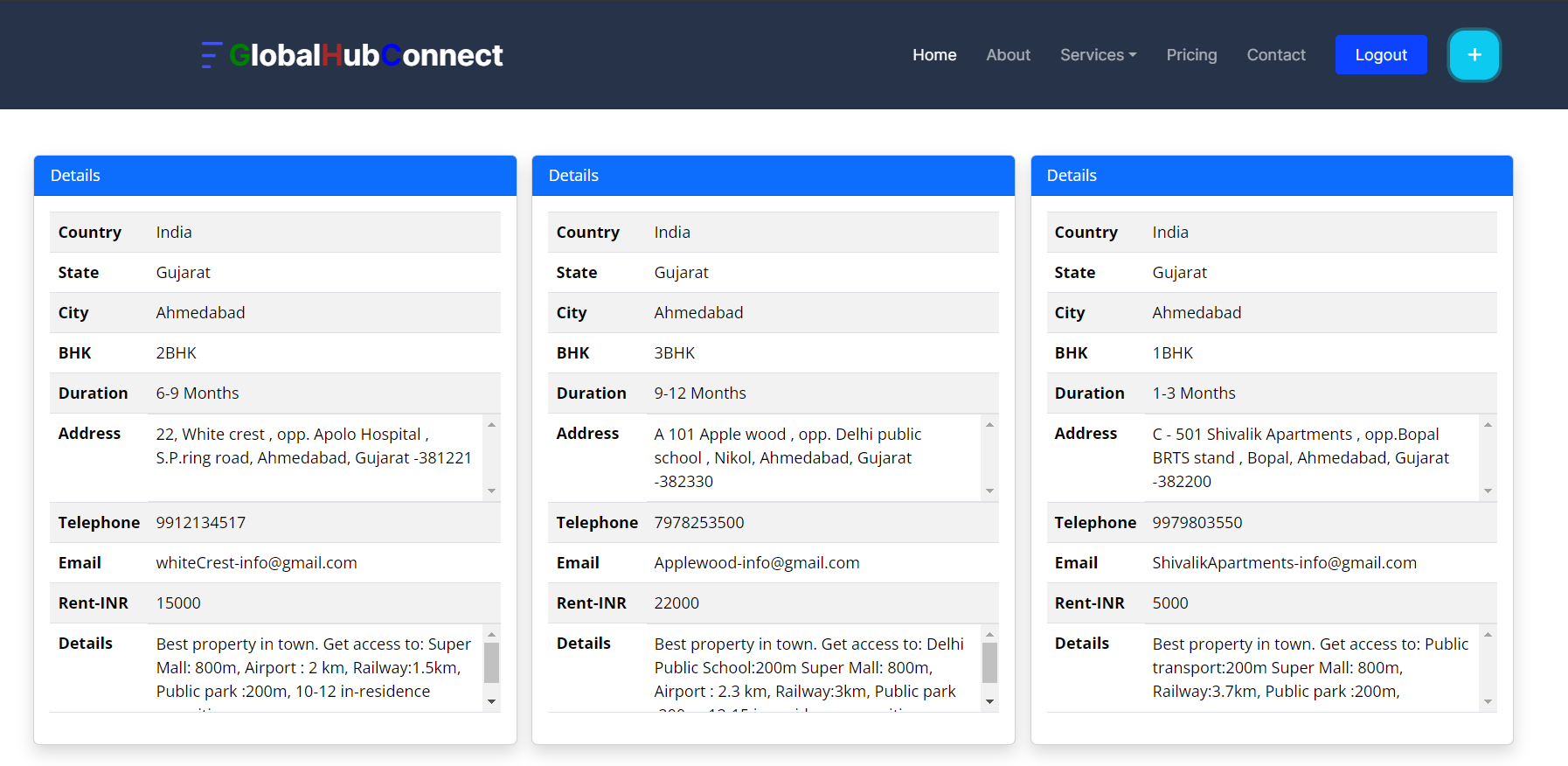Click scroll-up arrow in third card's Details box
The image size is (1568, 766).
click(1488, 635)
